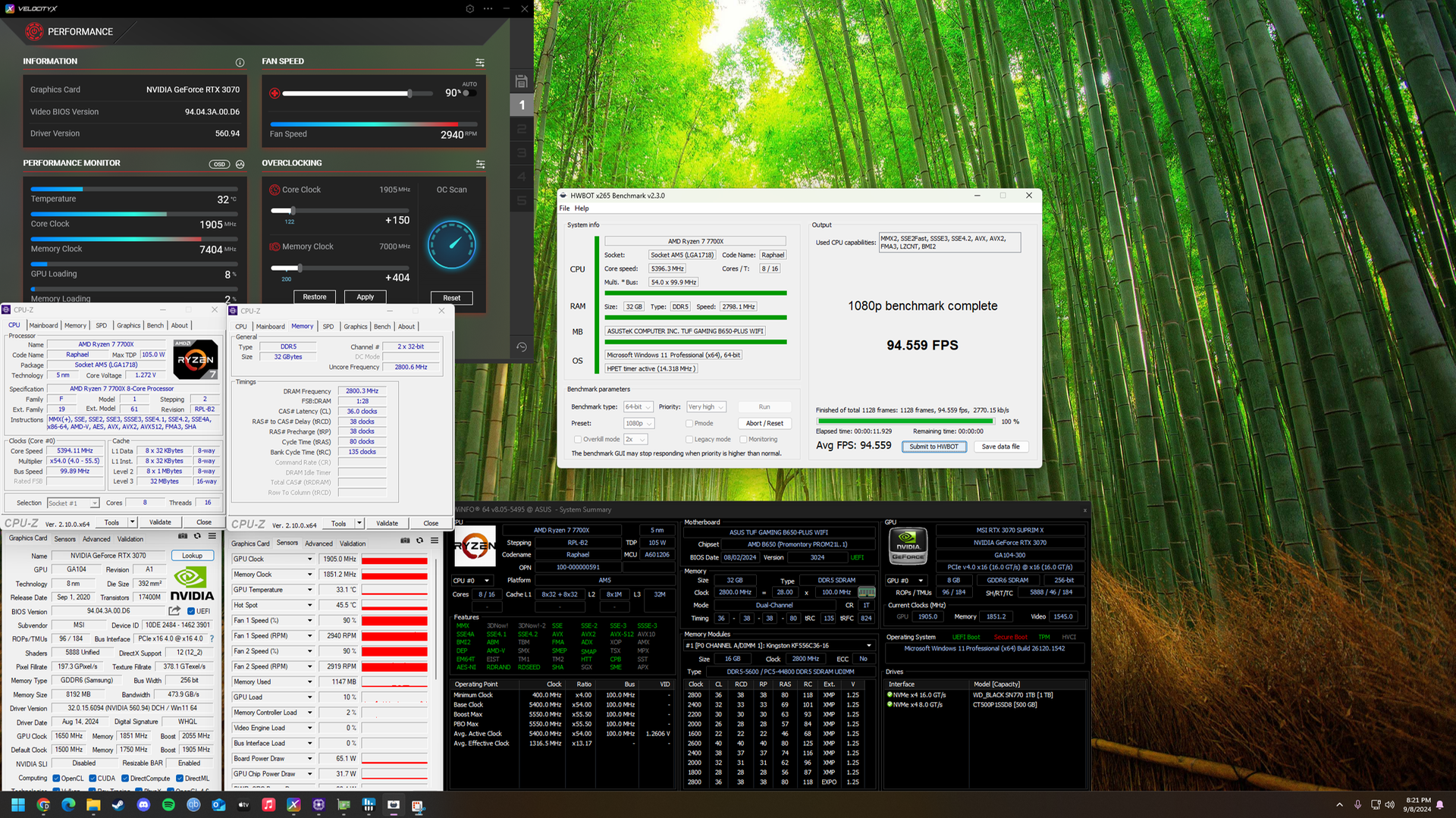The width and height of the screenshot is (1456, 818).
Task: Open Overclocking settings sliders icon
Action: 480,164
